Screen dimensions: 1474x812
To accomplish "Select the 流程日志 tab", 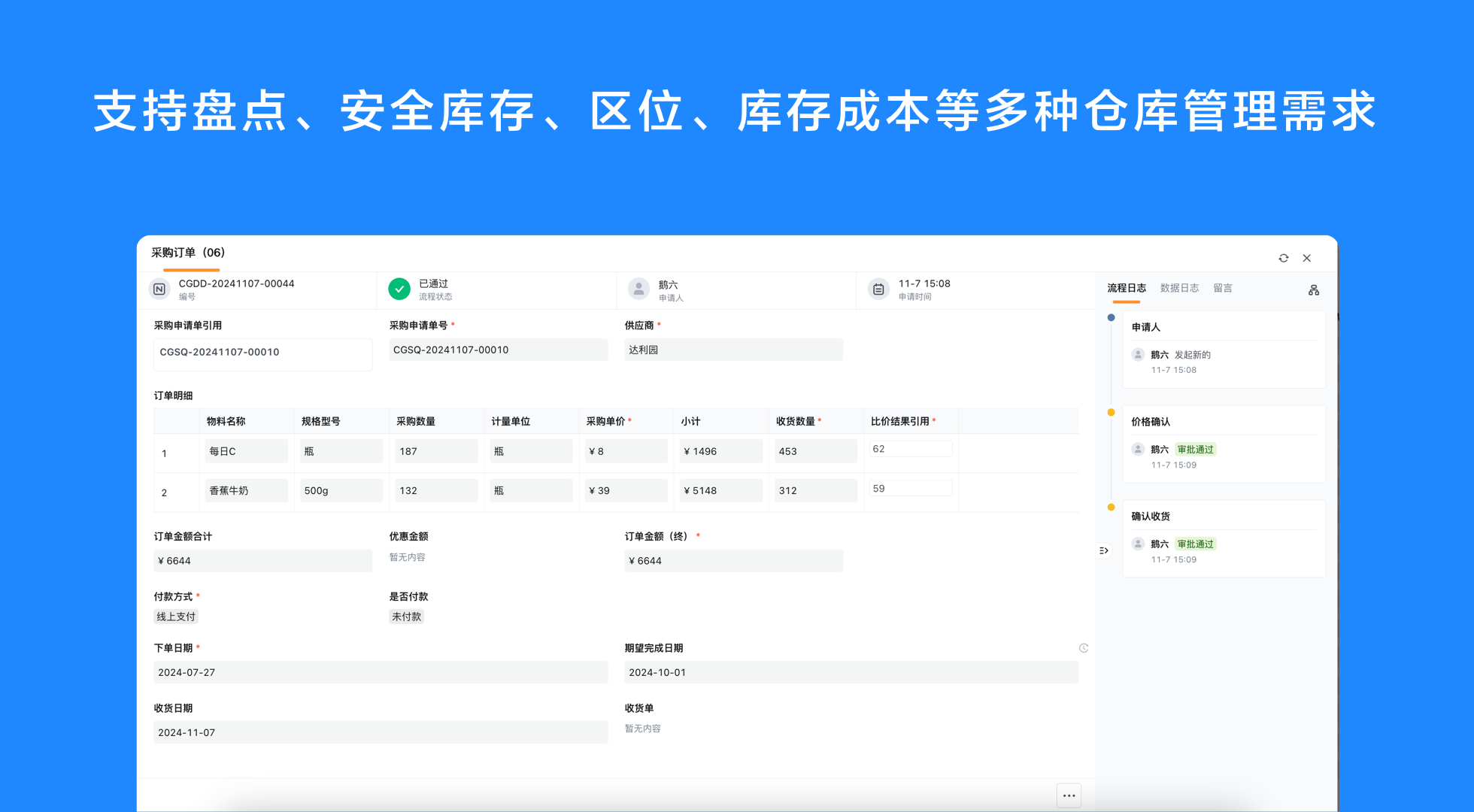I will (x=1126, y=288).
